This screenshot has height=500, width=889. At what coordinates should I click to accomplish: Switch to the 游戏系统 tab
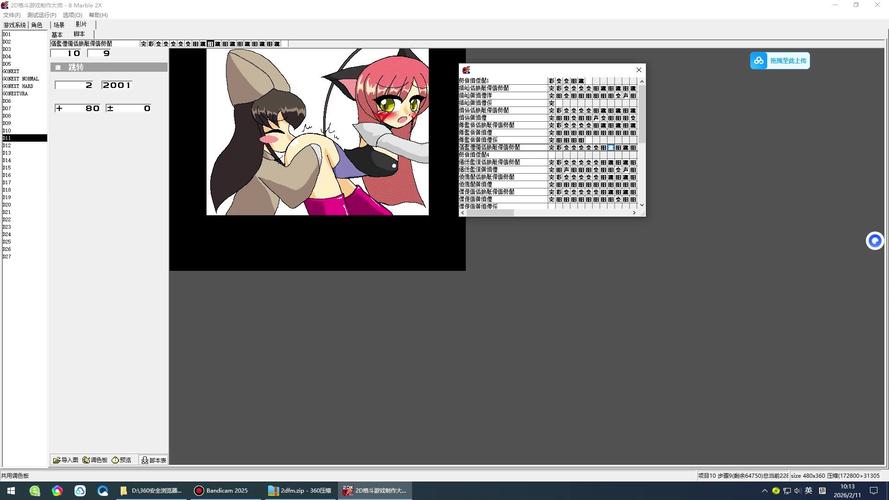(x=15, y=25)
